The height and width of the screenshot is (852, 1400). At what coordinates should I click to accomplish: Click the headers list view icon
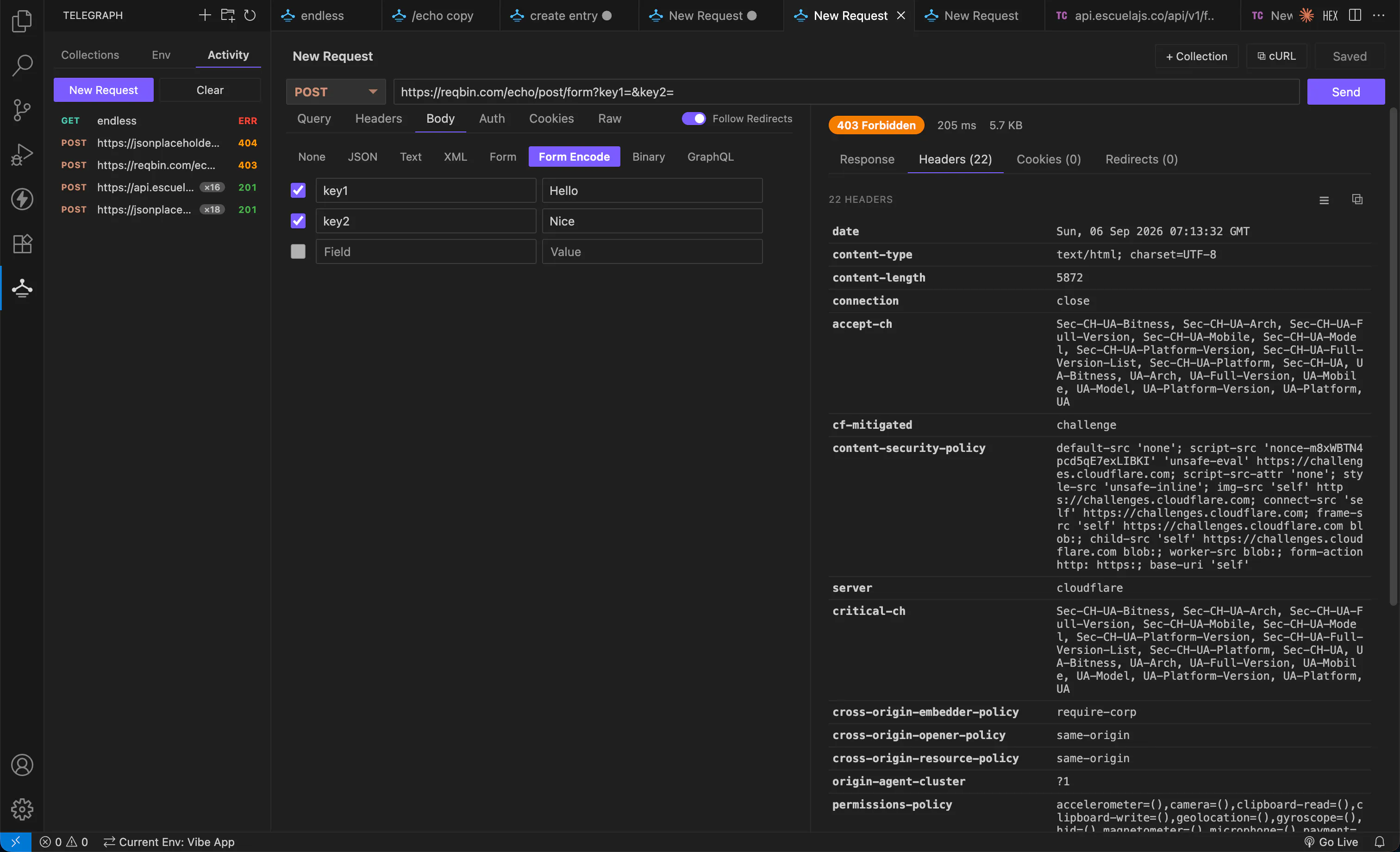(1324, 200)
